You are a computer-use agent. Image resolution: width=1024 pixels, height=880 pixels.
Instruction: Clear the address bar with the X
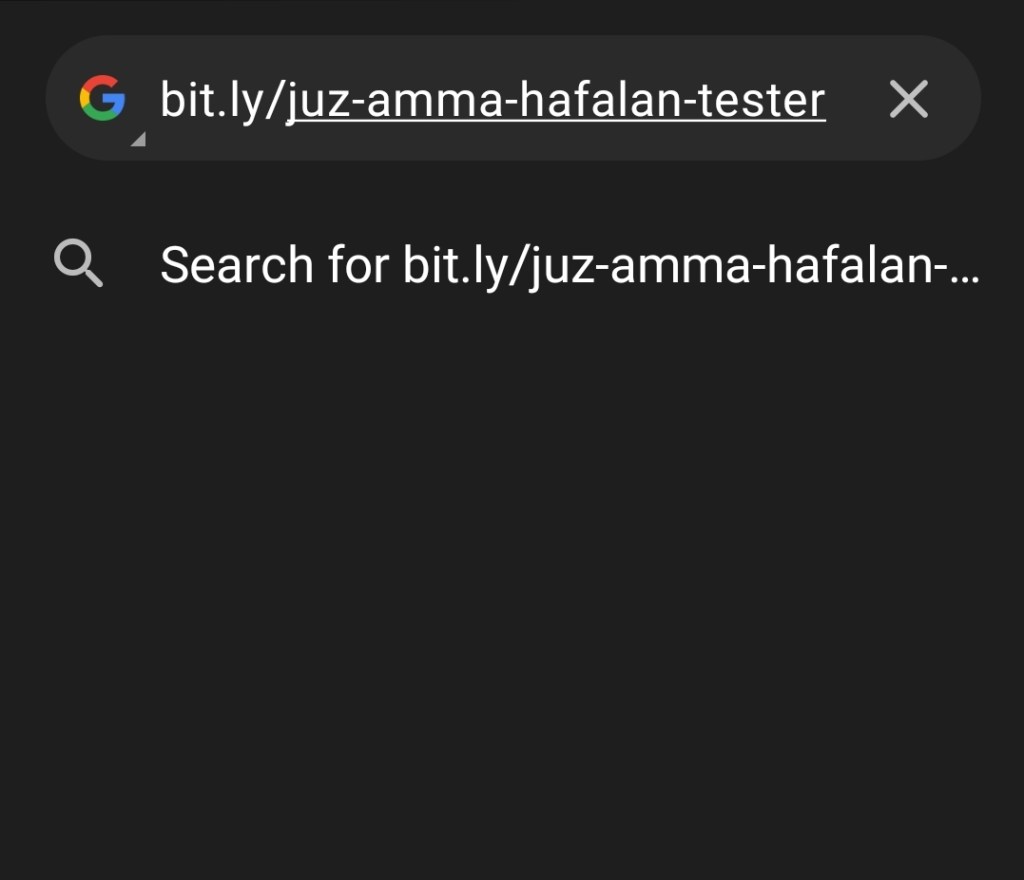tap(908, 99)
